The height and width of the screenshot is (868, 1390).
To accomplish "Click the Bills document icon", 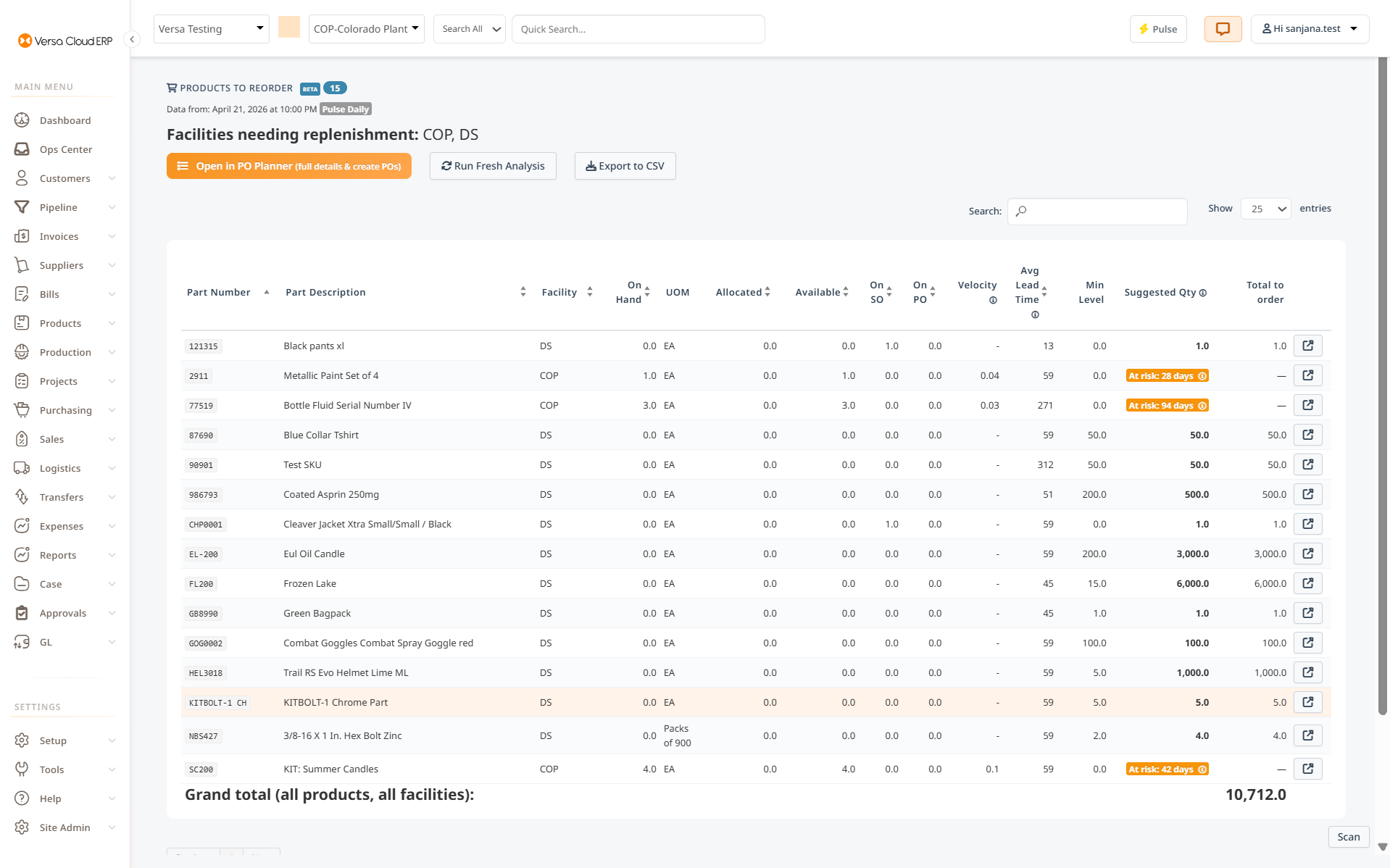I will pos(22,294).
